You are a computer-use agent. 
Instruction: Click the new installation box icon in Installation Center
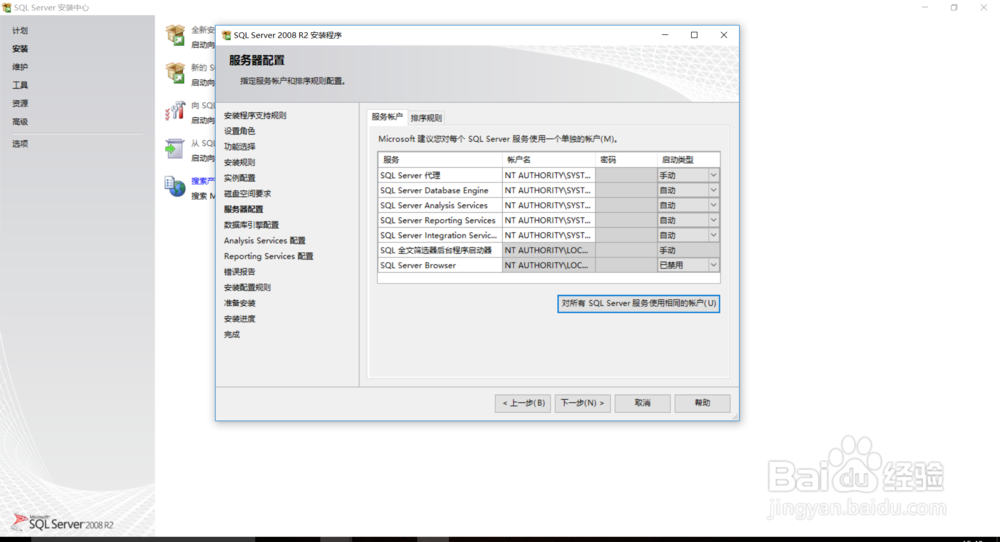coord(175,35)
